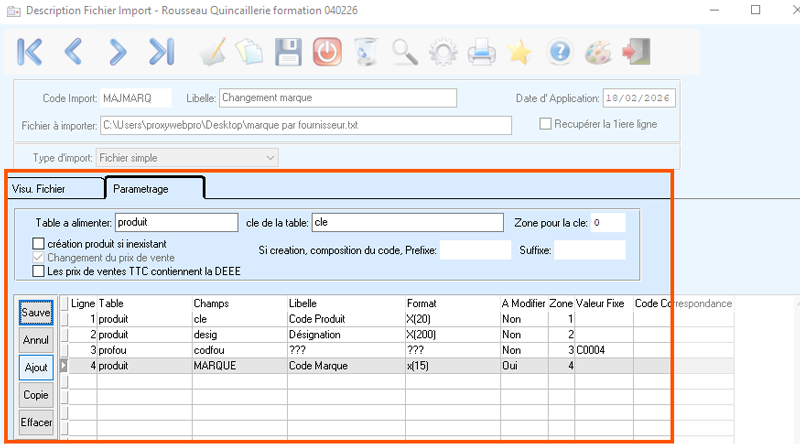Click the exit door icon
The height and width of the screenshot is (444, 800).
(636, 52)
